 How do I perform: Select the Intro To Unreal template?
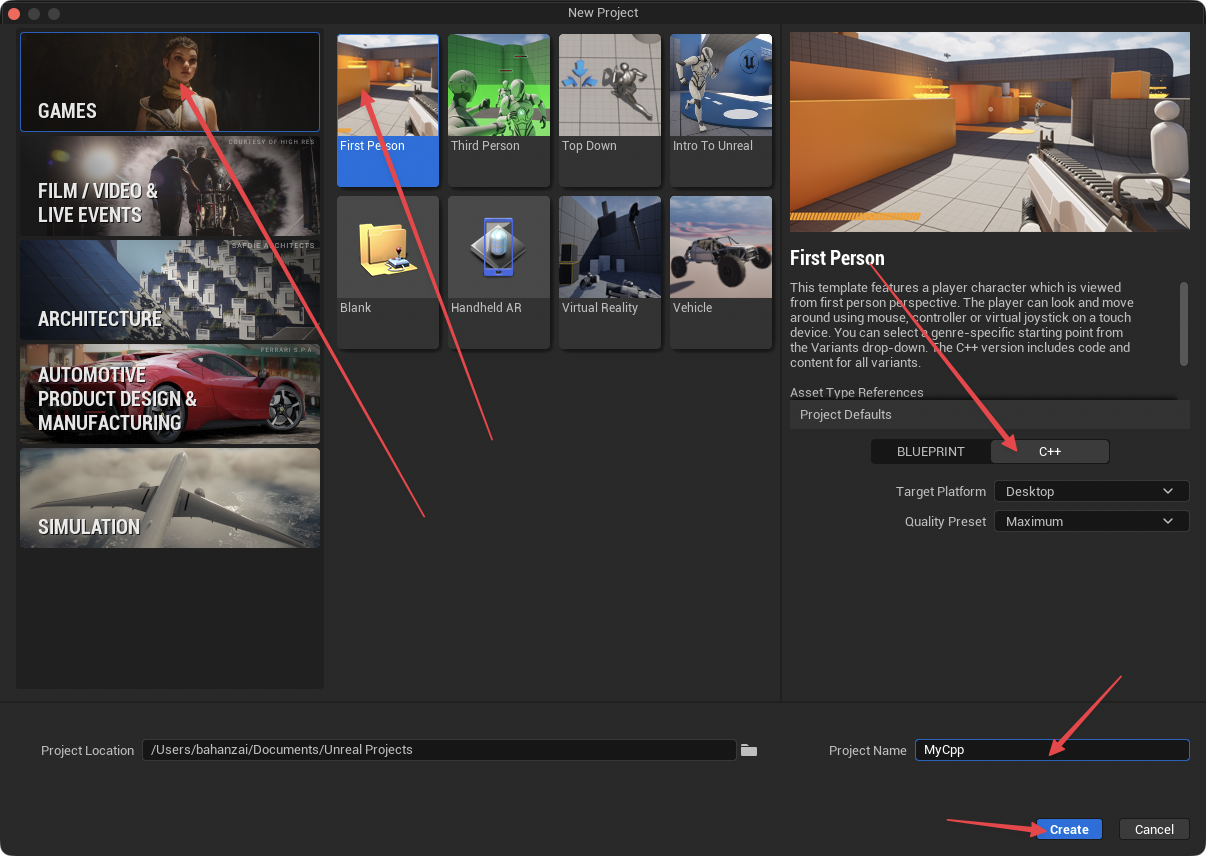click(721, 110)
